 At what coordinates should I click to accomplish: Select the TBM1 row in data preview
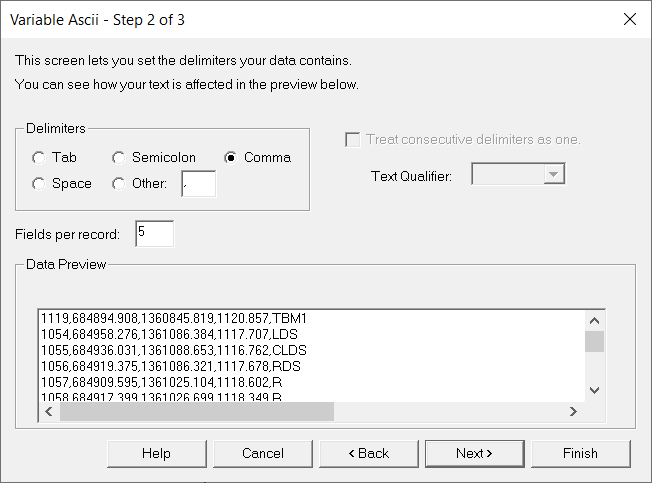pyautogui.click(x=175, y=318)
